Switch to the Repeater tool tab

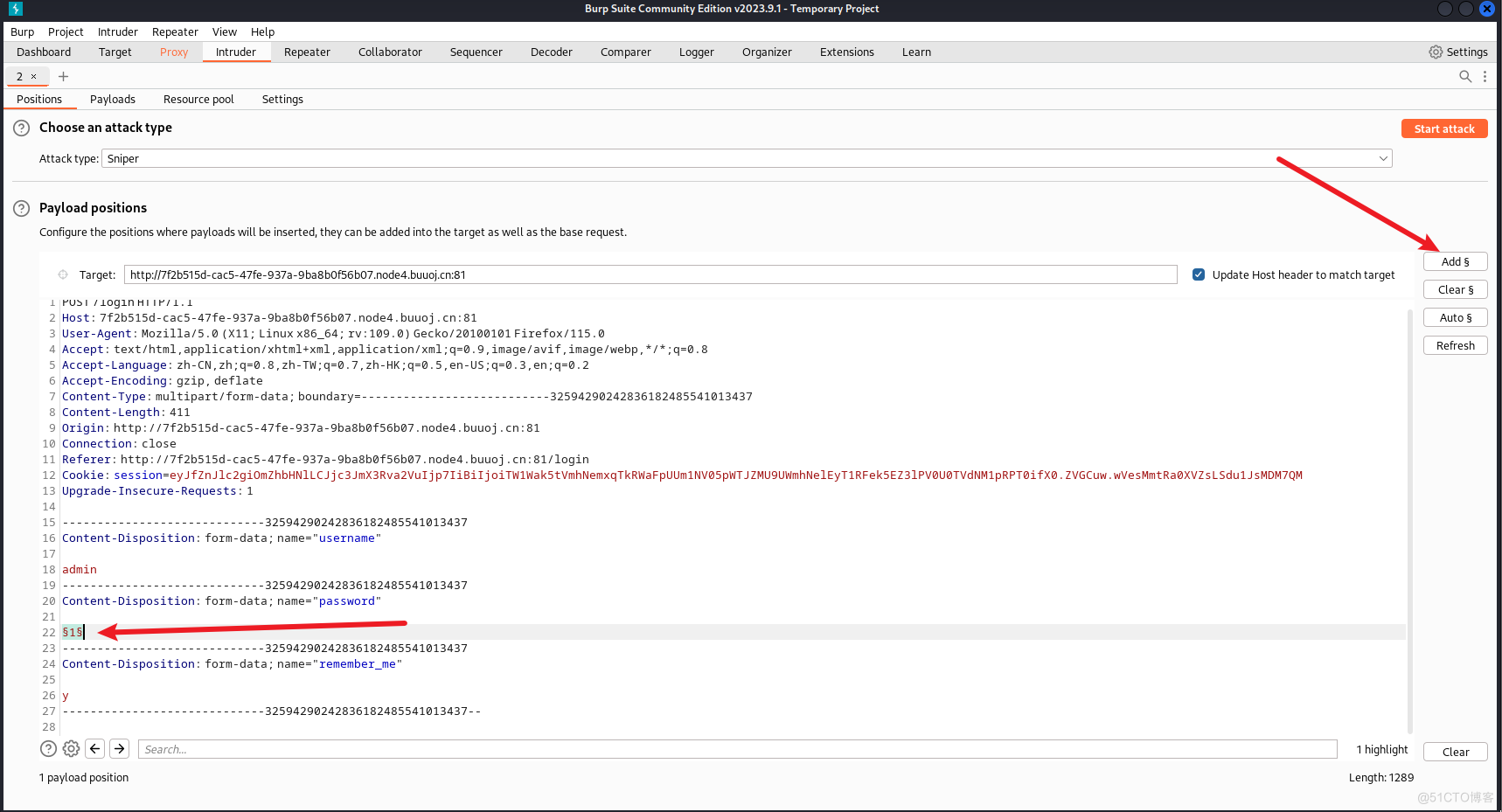click(x=307, y=52)
